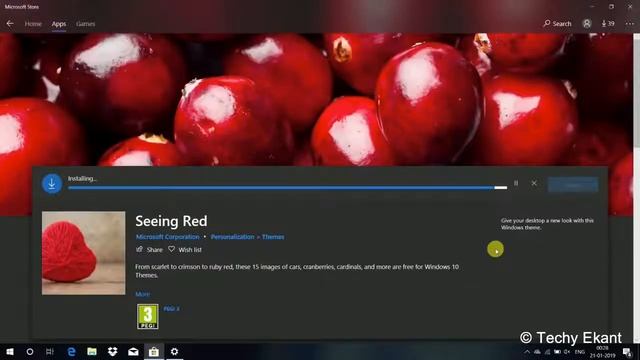Open Dropbox from taskbar
The width and height of the screenshot is (640, 360).
point(113,351)
